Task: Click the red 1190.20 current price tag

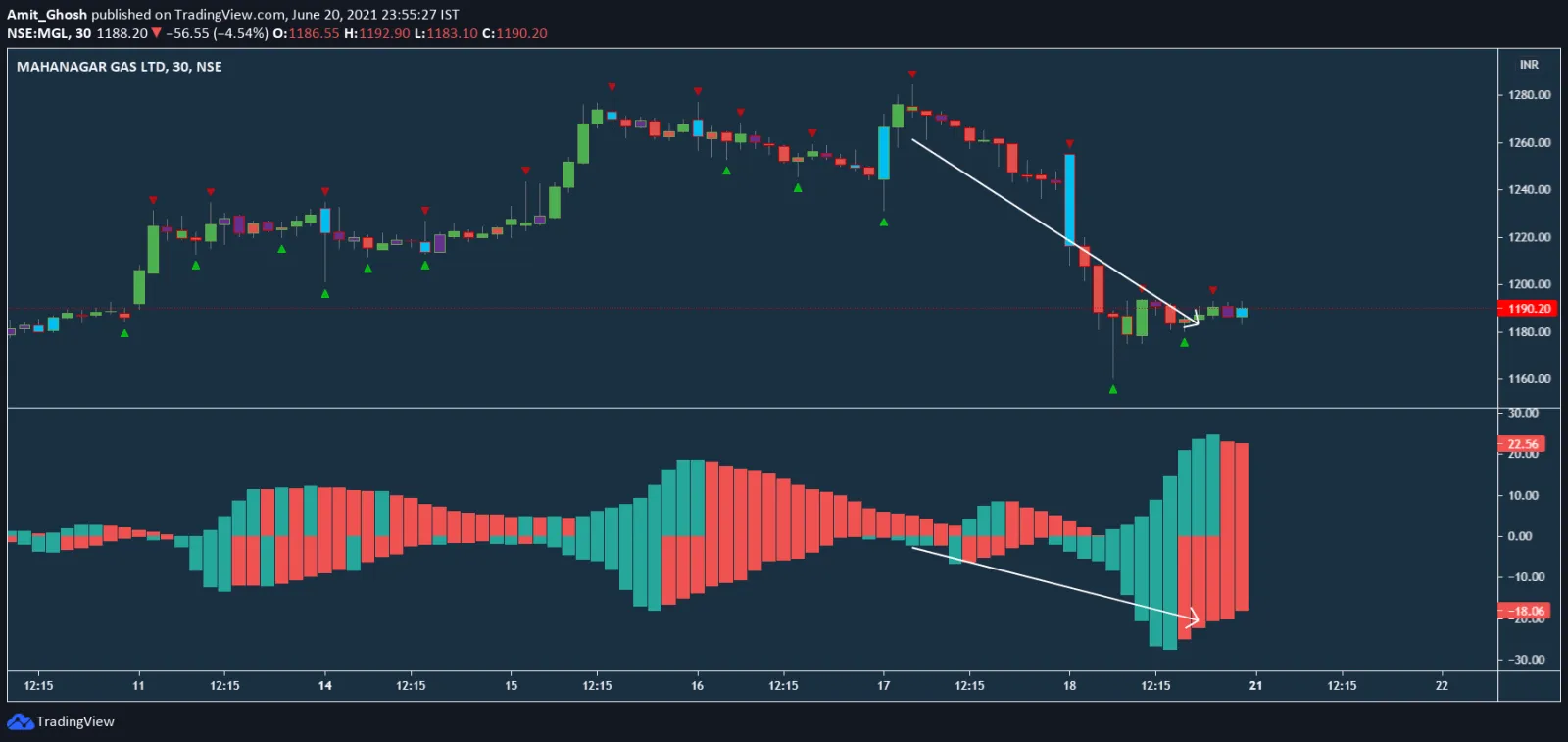Action: (1528, 309)
